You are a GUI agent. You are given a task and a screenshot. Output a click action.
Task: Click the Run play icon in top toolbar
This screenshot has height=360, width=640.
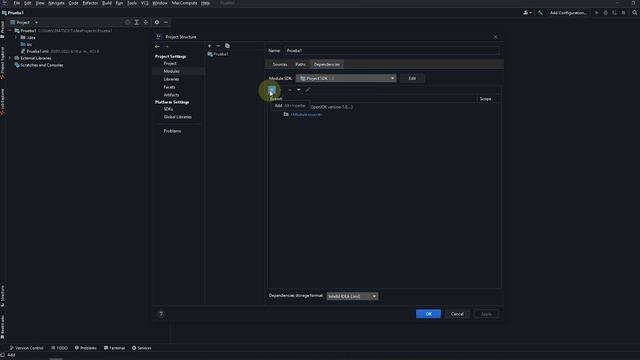coord(597,13)
